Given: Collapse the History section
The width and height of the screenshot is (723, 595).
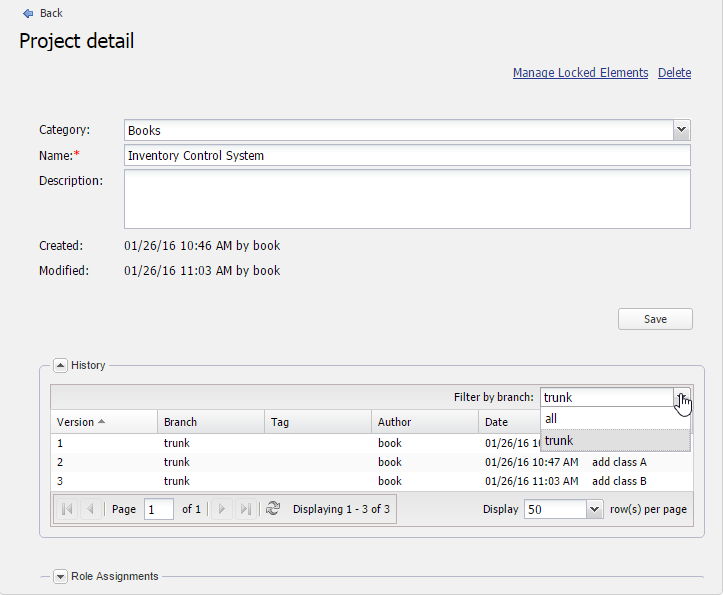Looking at the screenshot, I should (60, 366).
